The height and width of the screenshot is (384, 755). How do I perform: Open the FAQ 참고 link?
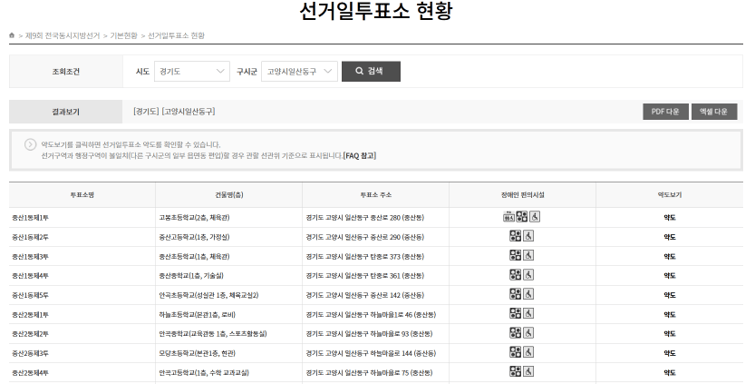(x=360, y=156)
